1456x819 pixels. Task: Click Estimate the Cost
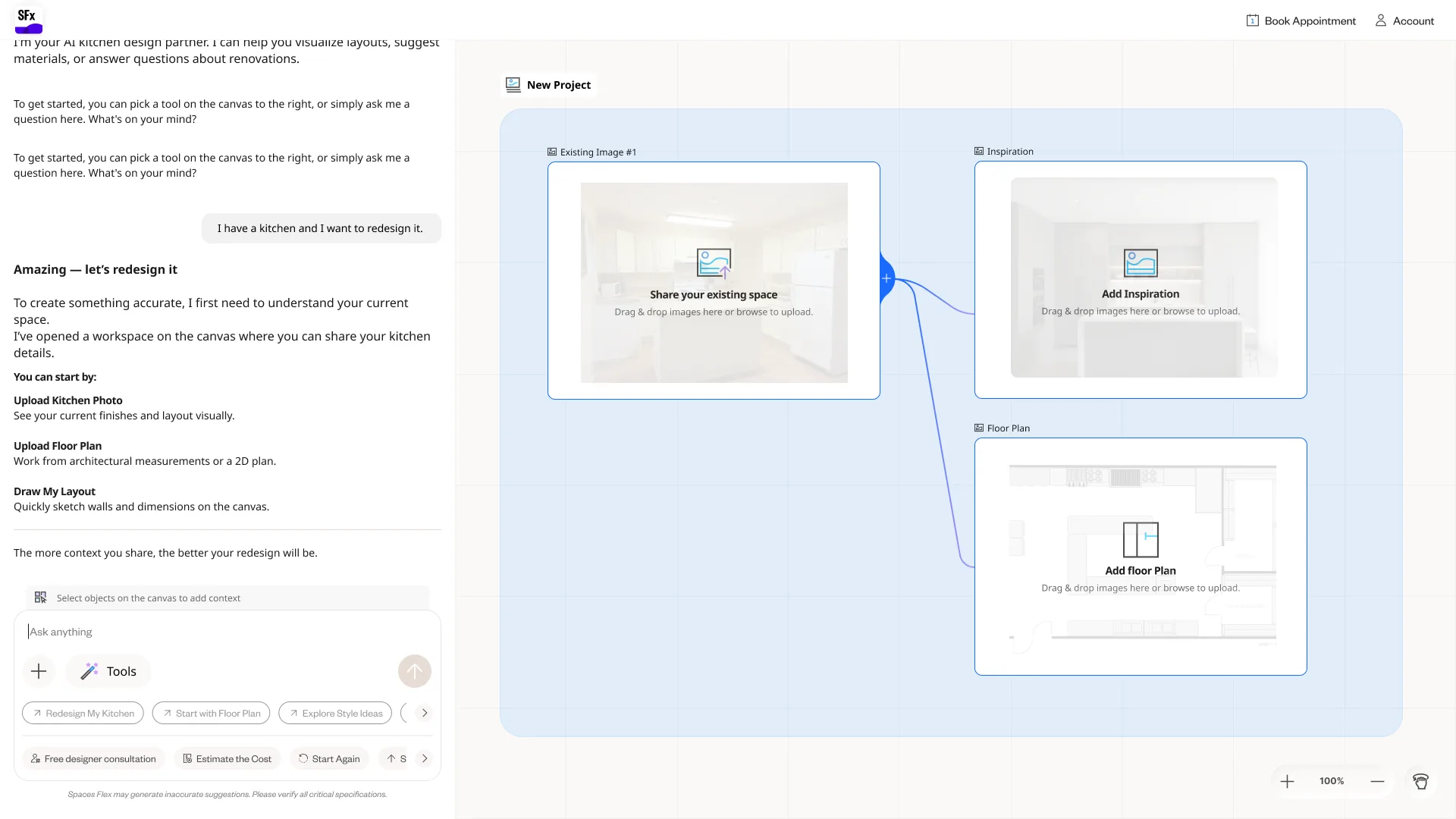pyautogui.click(x=227, y=758)
